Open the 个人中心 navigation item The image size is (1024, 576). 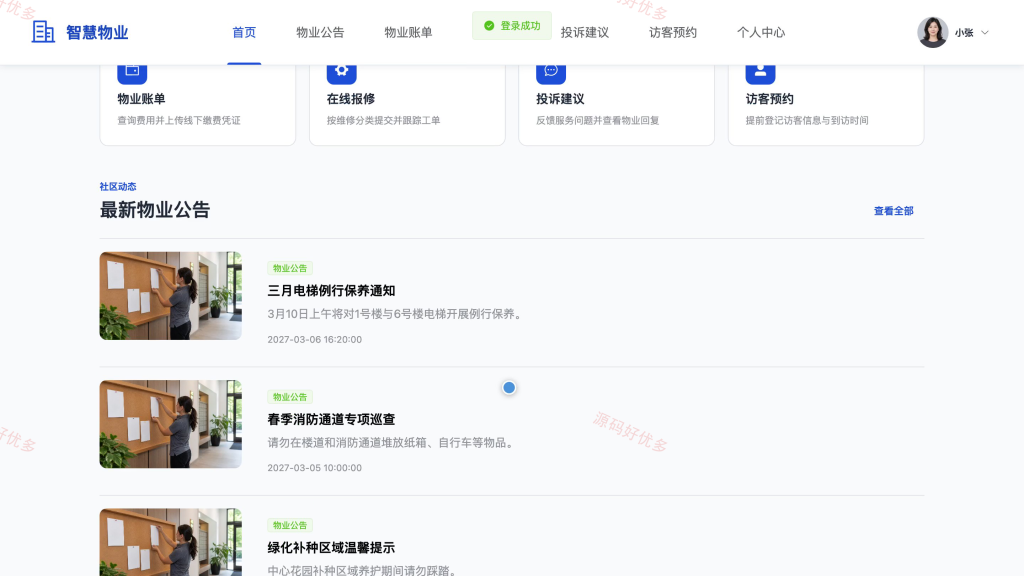click(761, 32)
